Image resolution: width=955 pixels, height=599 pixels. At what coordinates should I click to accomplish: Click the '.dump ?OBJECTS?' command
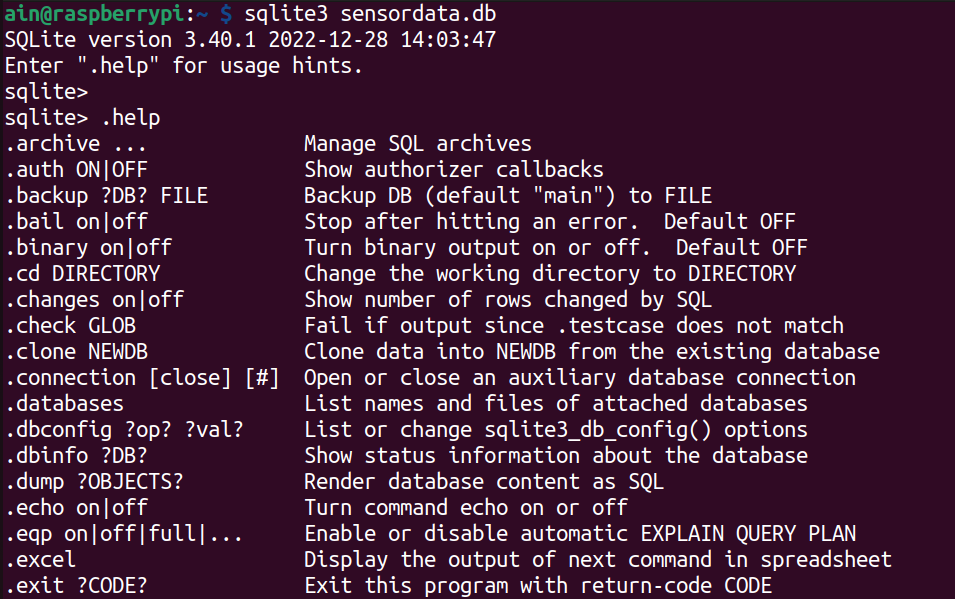(94, 482)
